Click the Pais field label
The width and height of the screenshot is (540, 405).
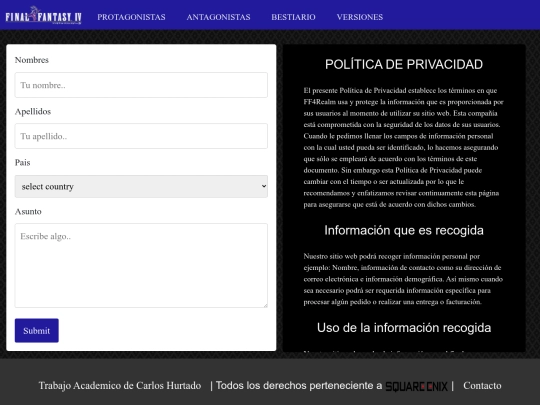(22, 163)
